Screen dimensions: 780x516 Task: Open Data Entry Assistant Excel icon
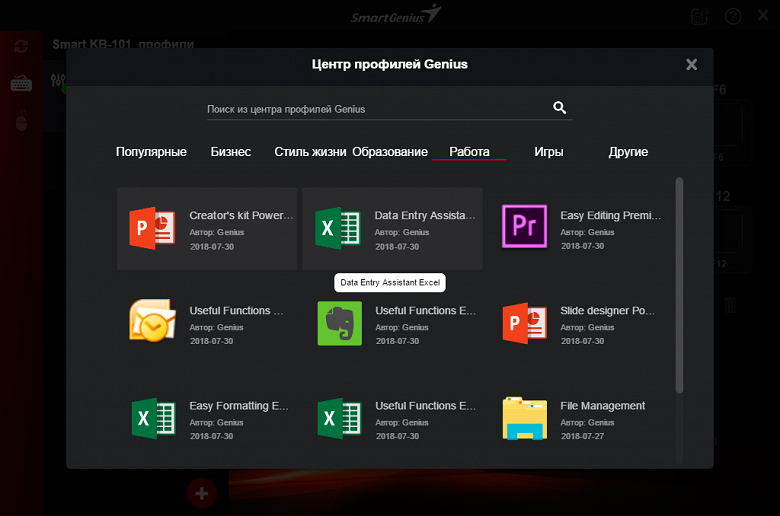338,228
